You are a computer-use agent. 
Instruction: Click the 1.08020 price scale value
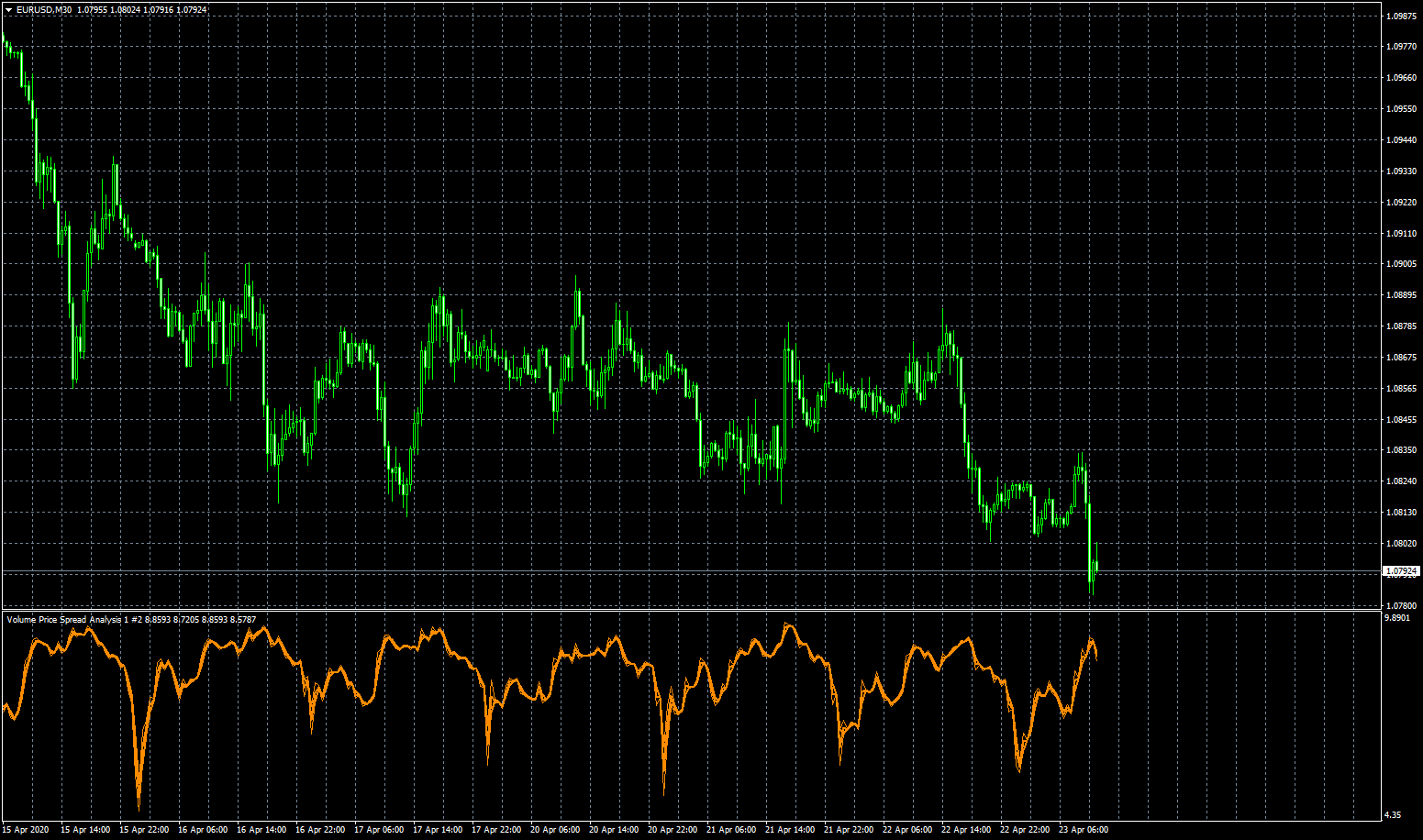coord(1404,544)
